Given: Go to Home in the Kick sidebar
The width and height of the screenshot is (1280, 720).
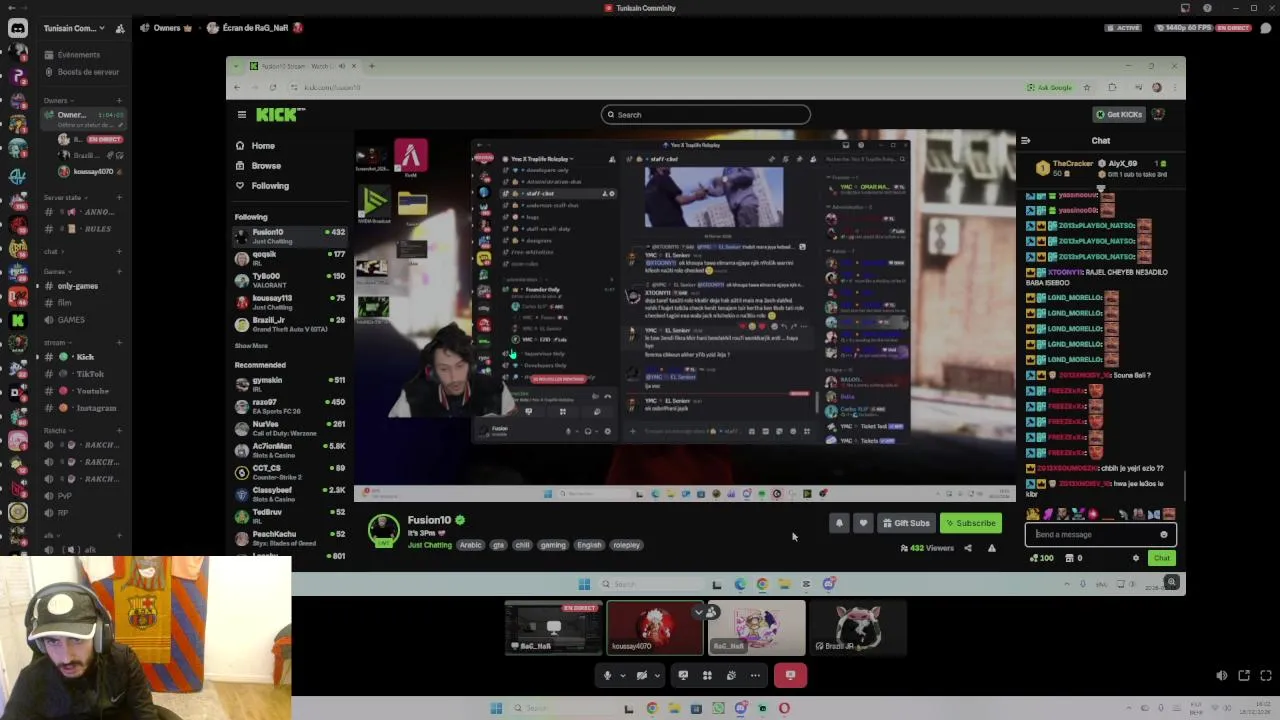Looking at the screenshot, I should coord(263,146).
